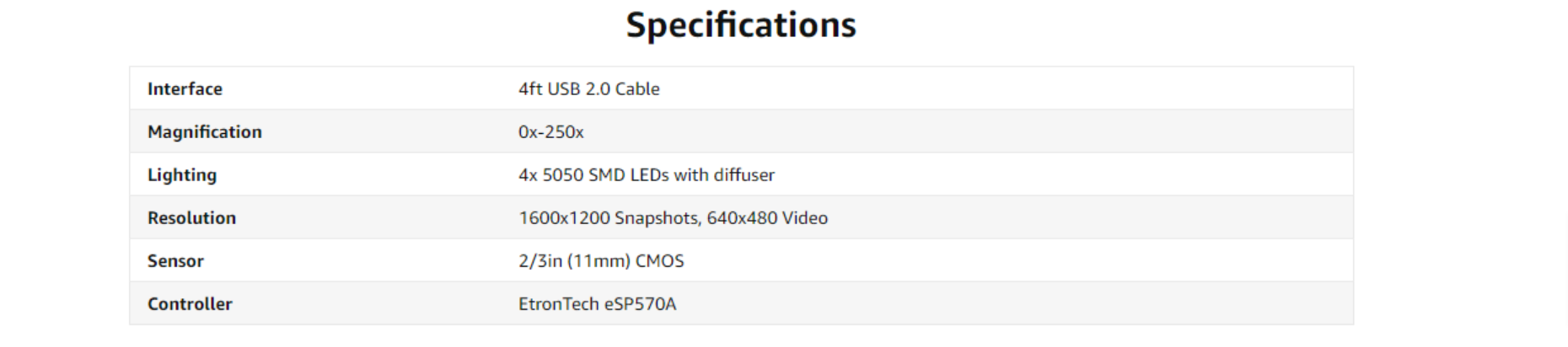Click the word "Cable" in Interface row
The width and height of the screenshot is (1568, 347).
tap(637, 89)
